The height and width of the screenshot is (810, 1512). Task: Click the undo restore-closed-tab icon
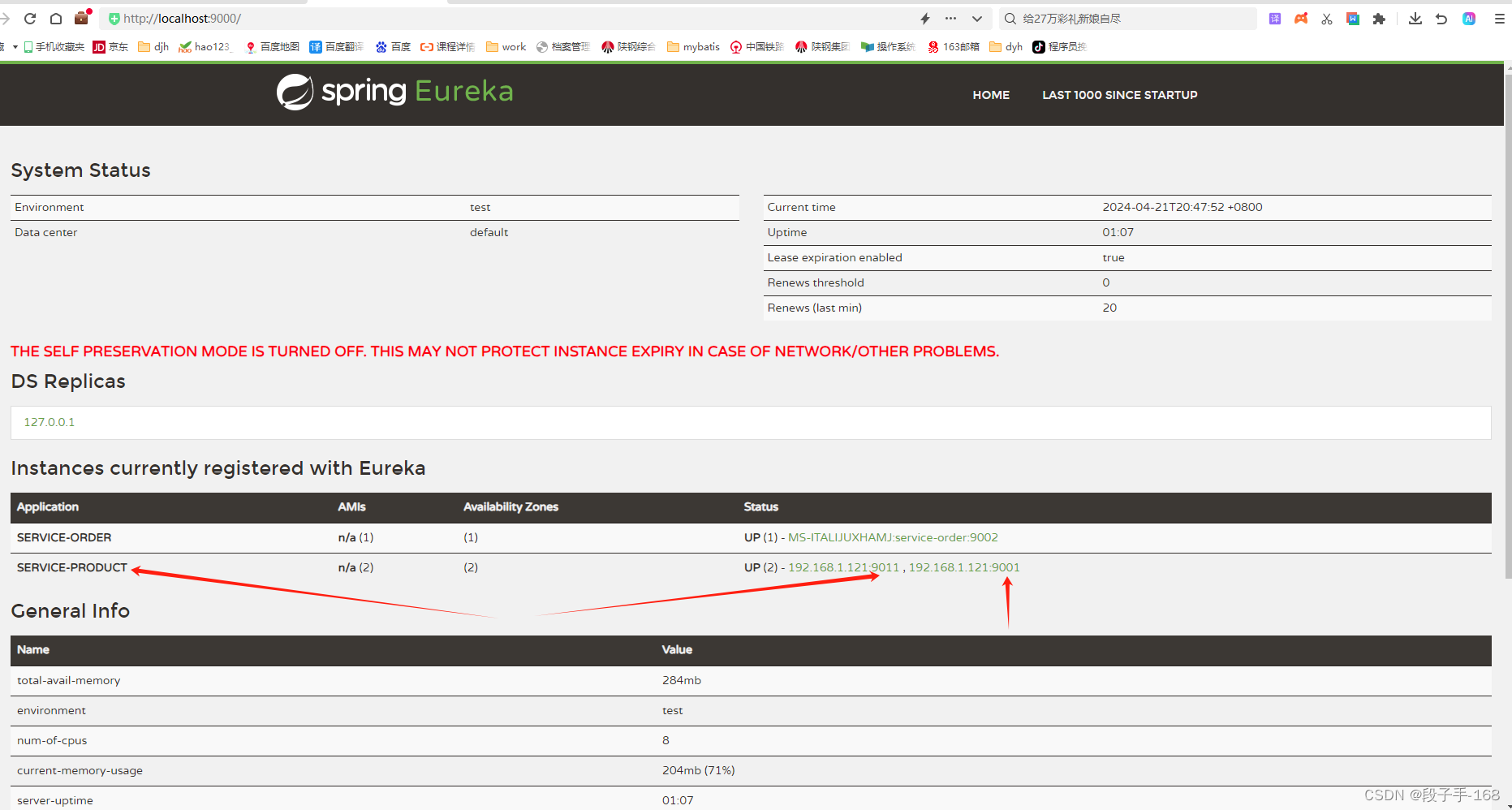click(x=1441, y=19)
